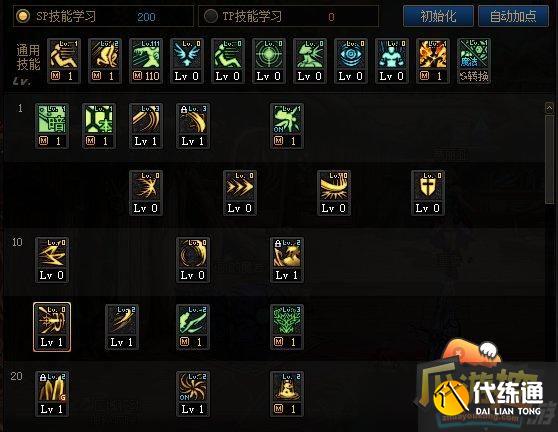Select the golden shield cross skill icon

(428, 193)
